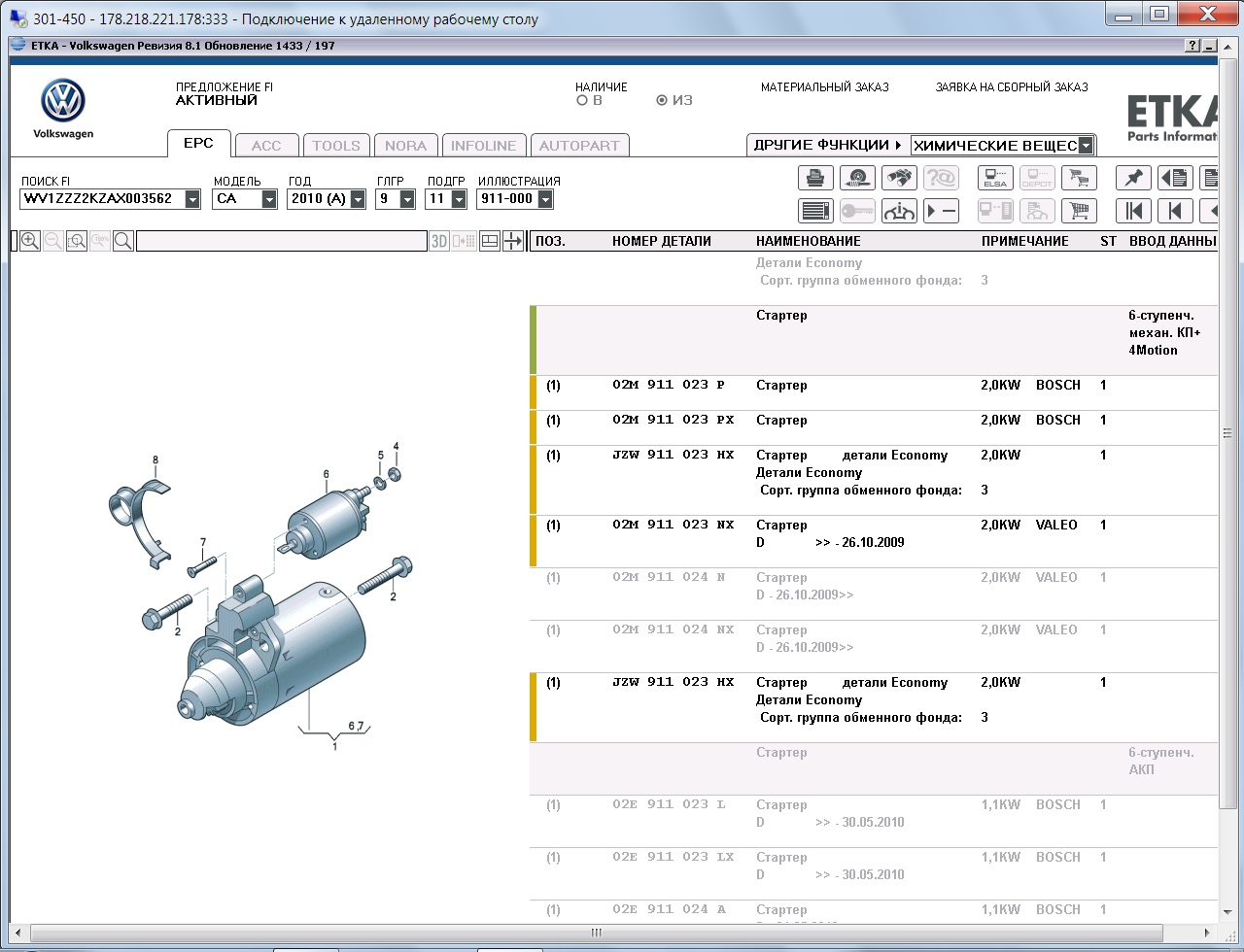Click zoom out magnifier icon
Viewport: 1244px width, 952px height.
click(x=53, y=241)
